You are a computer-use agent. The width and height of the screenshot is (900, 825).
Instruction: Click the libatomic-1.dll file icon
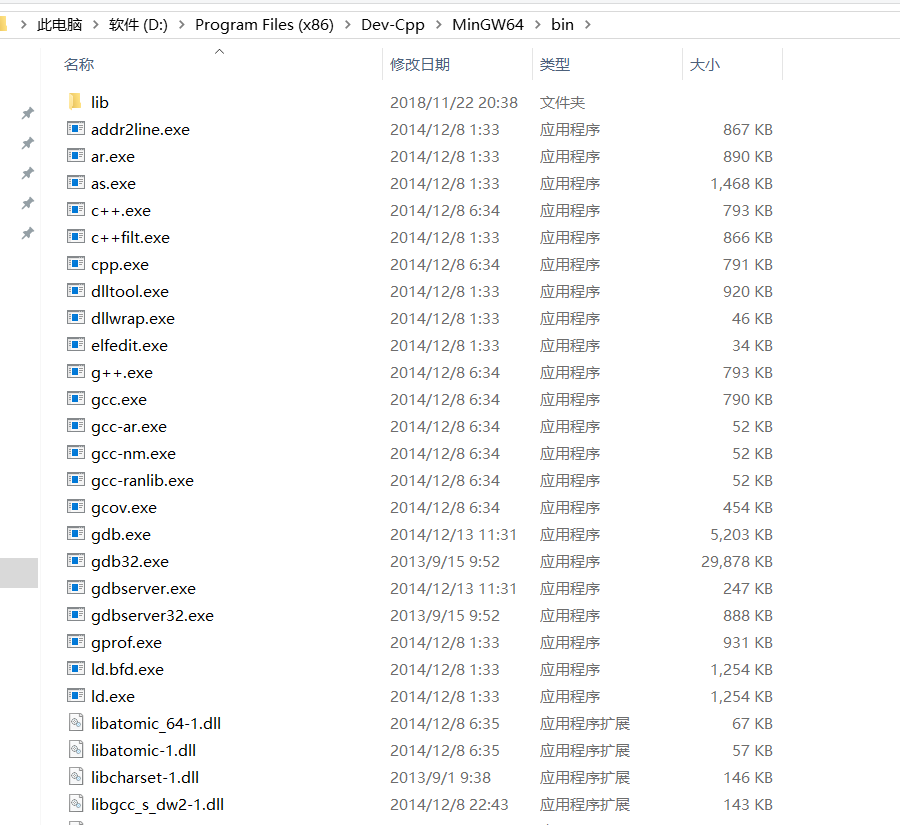(x=75, y=750)
